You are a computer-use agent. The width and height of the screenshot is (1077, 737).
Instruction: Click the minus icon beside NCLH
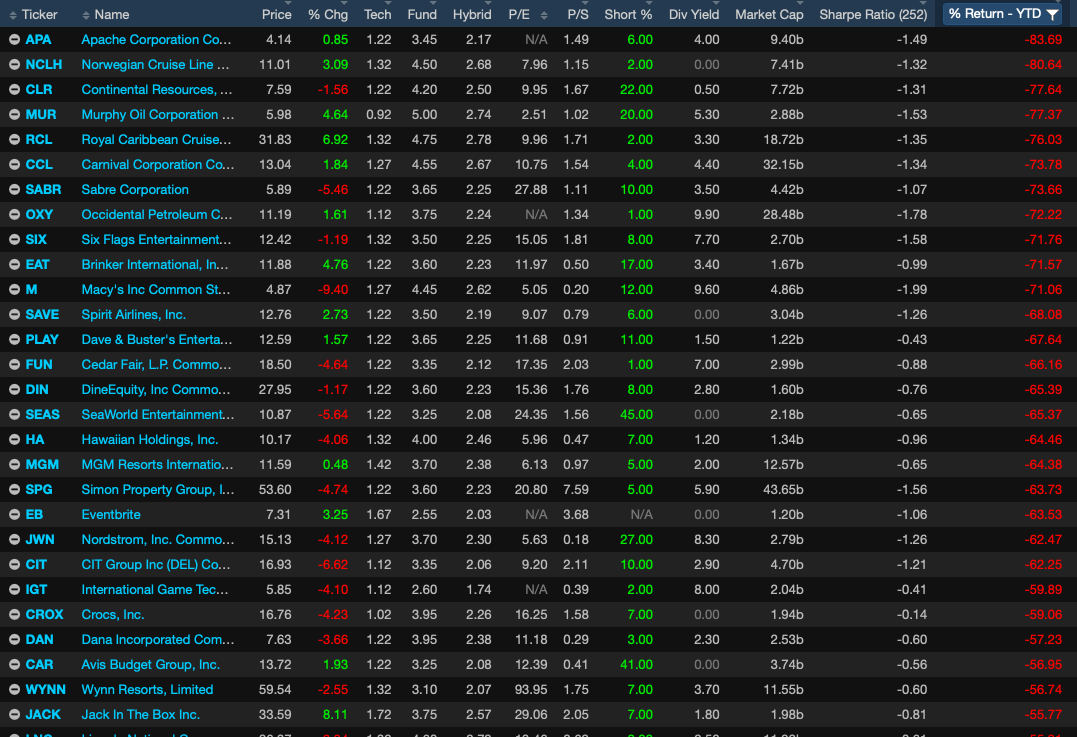14,65
